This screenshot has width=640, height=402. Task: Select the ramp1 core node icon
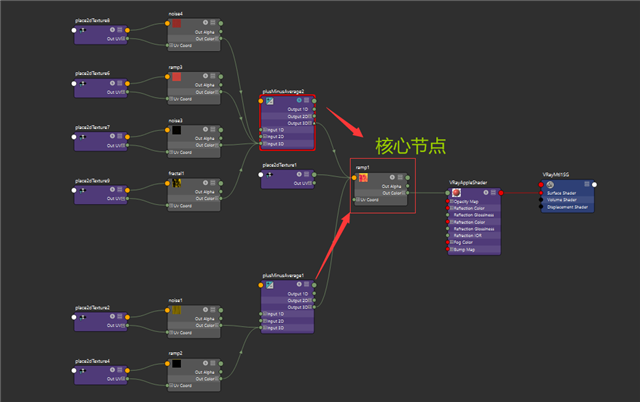[364, 178]
